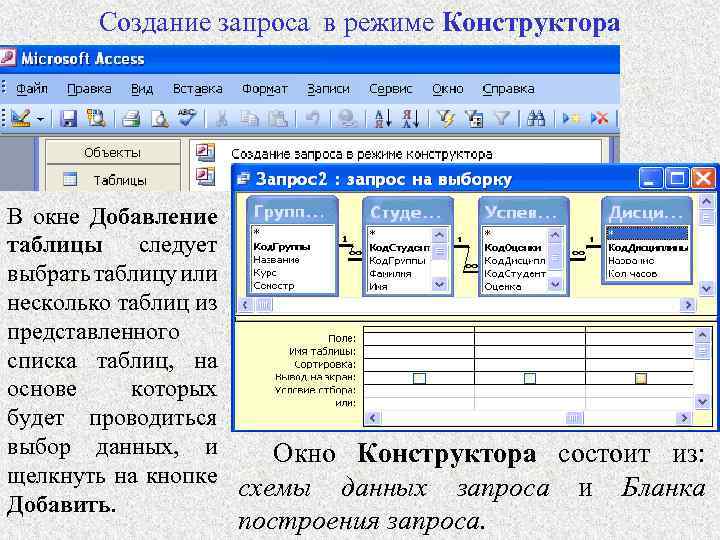Click the Undo arrow icon

[x=313, y=119]
